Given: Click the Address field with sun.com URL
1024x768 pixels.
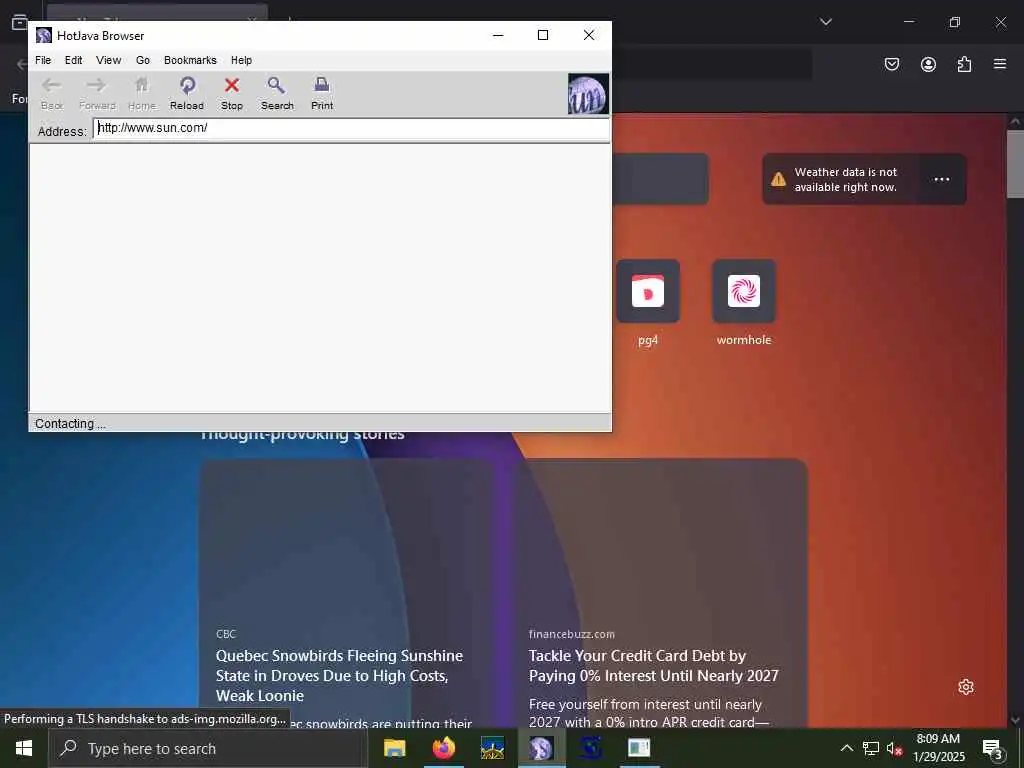Looking at the screenshot, I should [351, 129].
